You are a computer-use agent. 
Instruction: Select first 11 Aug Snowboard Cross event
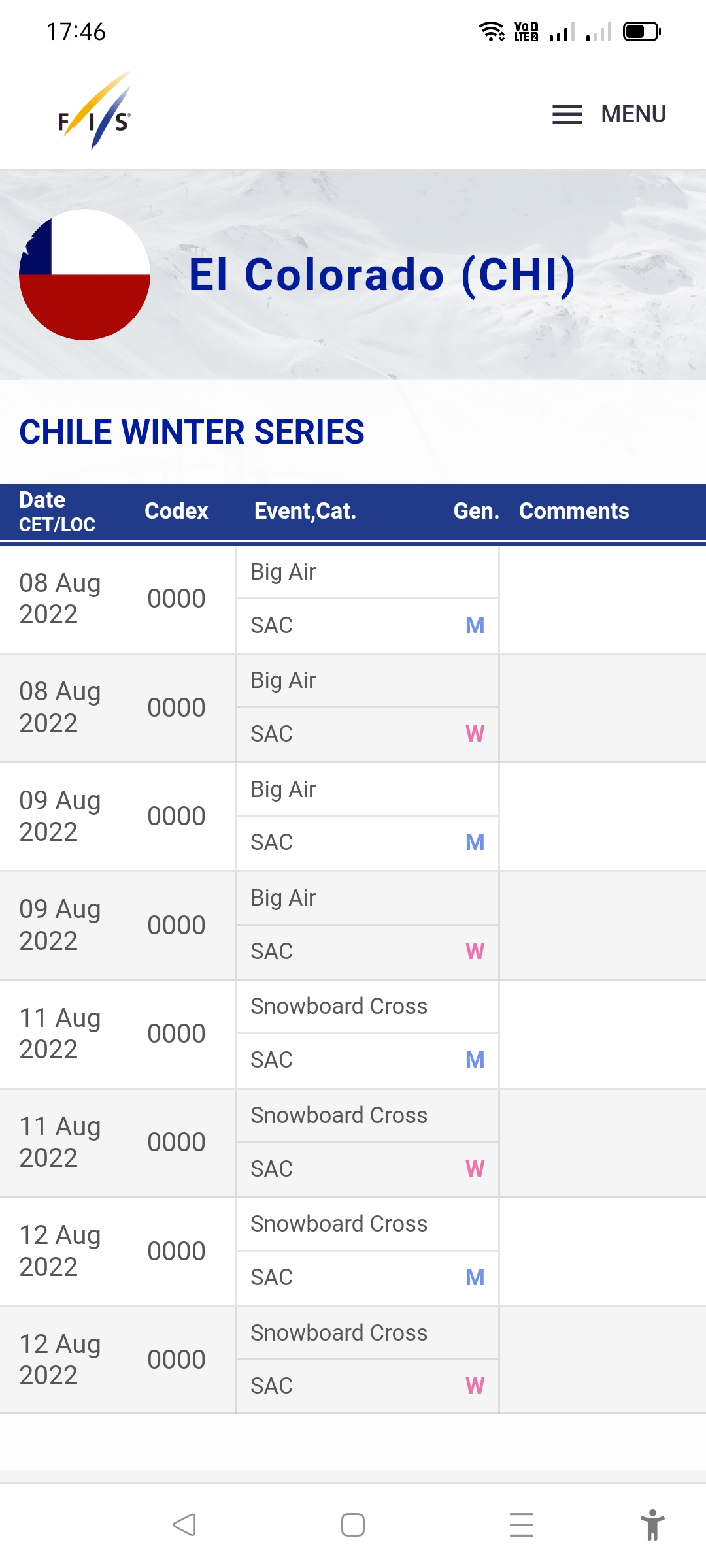[339, 1006]
